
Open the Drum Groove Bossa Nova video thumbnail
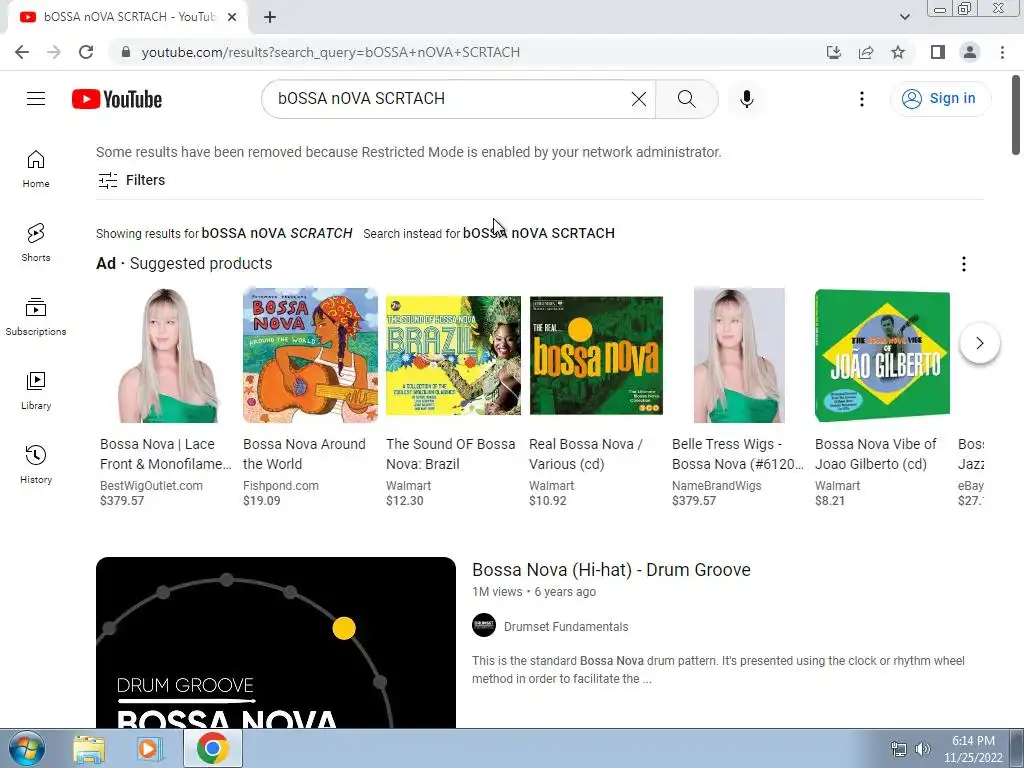pyautogui.click(x=276, y=642)
